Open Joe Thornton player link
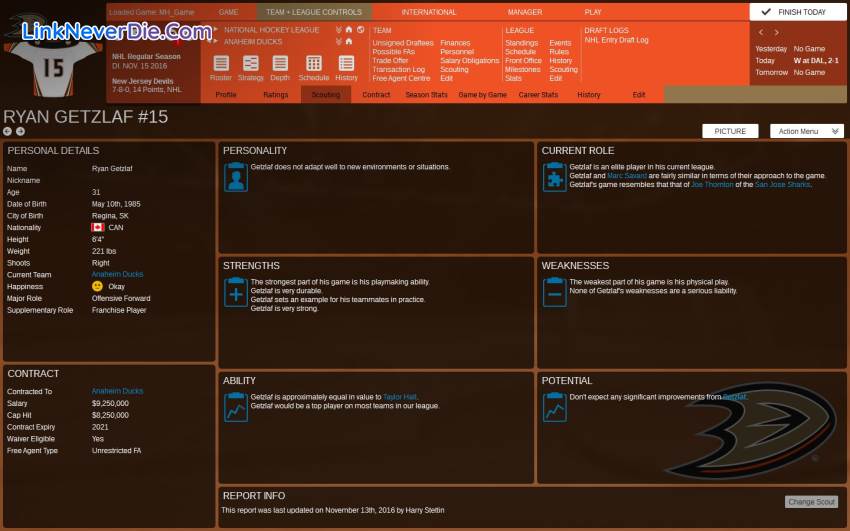850x531 pixels. coord(712,185)
